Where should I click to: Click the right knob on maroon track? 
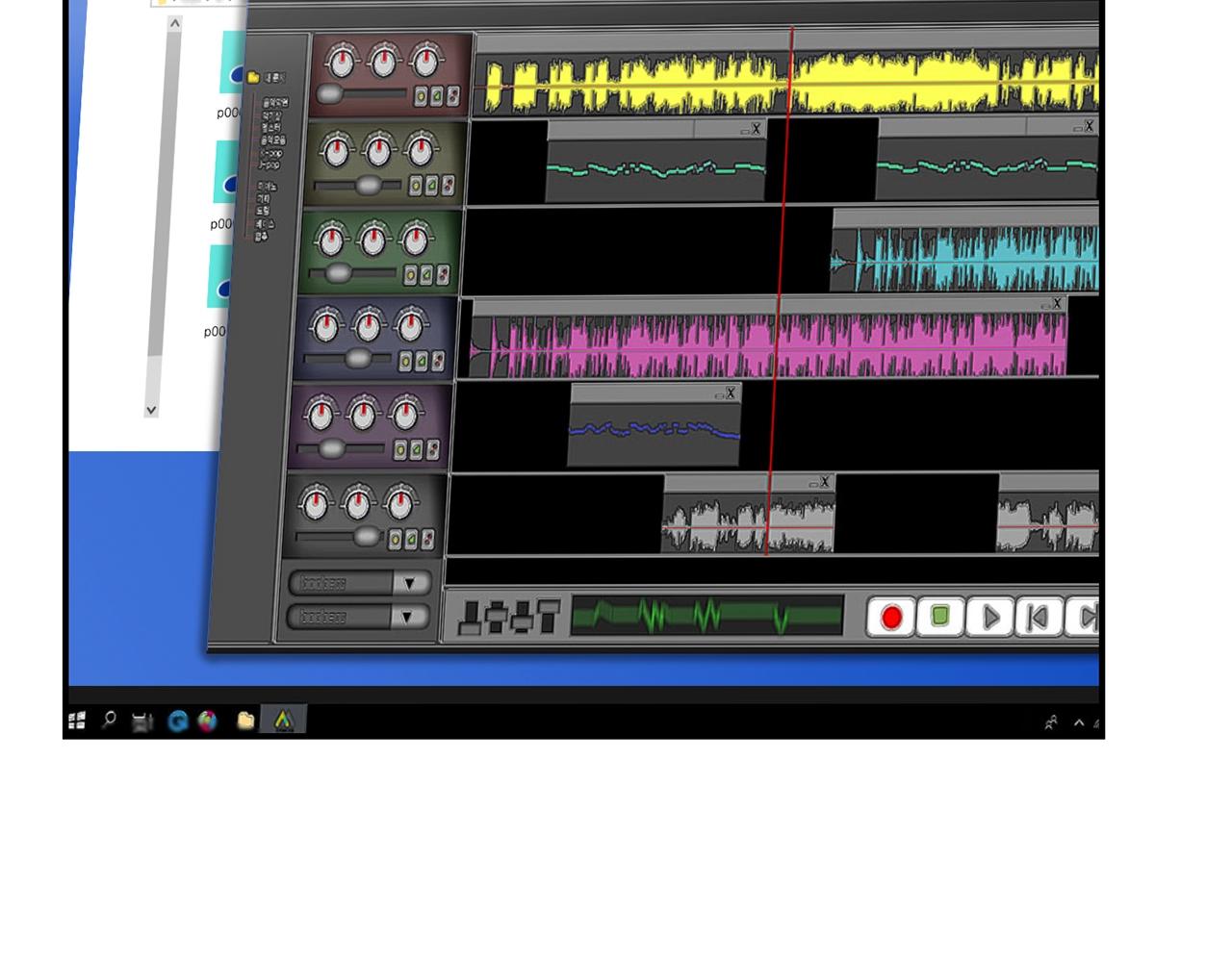425,63
